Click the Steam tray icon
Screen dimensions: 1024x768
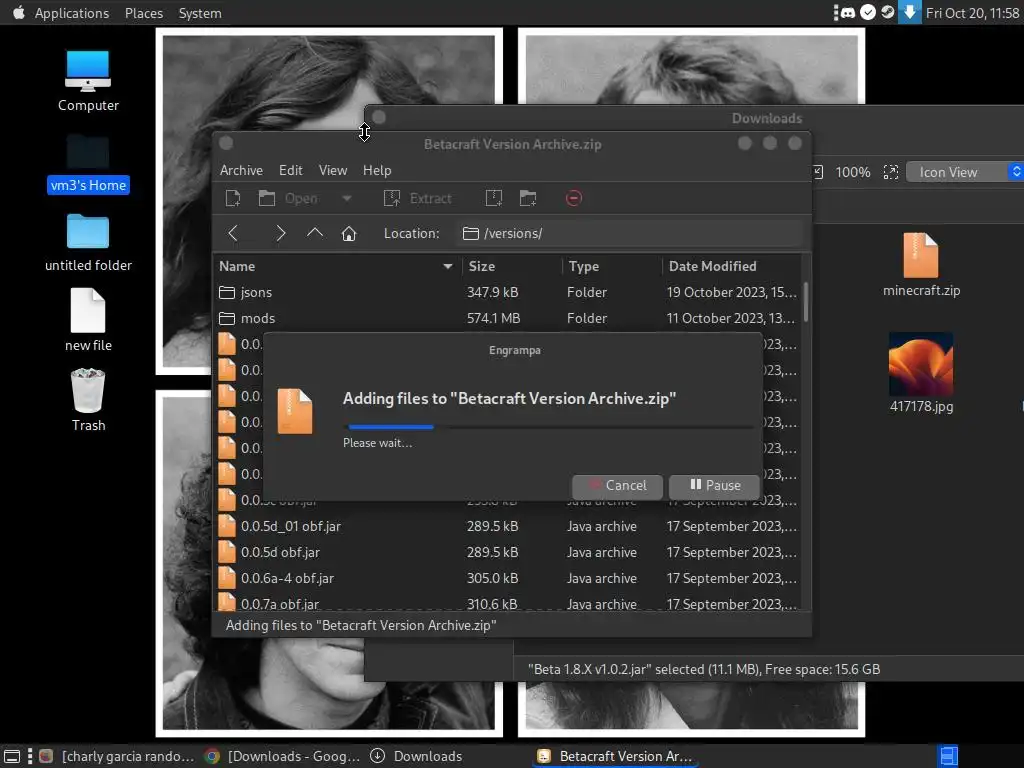888,12
